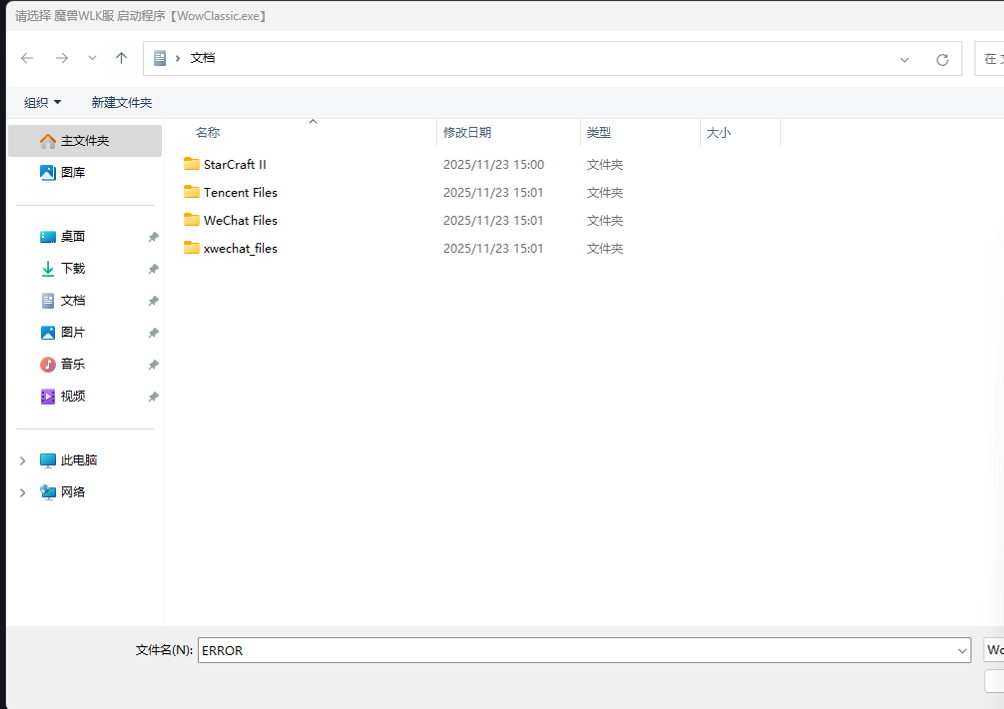This screenshot has height=709, width=1004.
Task: Expand the 网络 tree node
Action: (23, 493)
